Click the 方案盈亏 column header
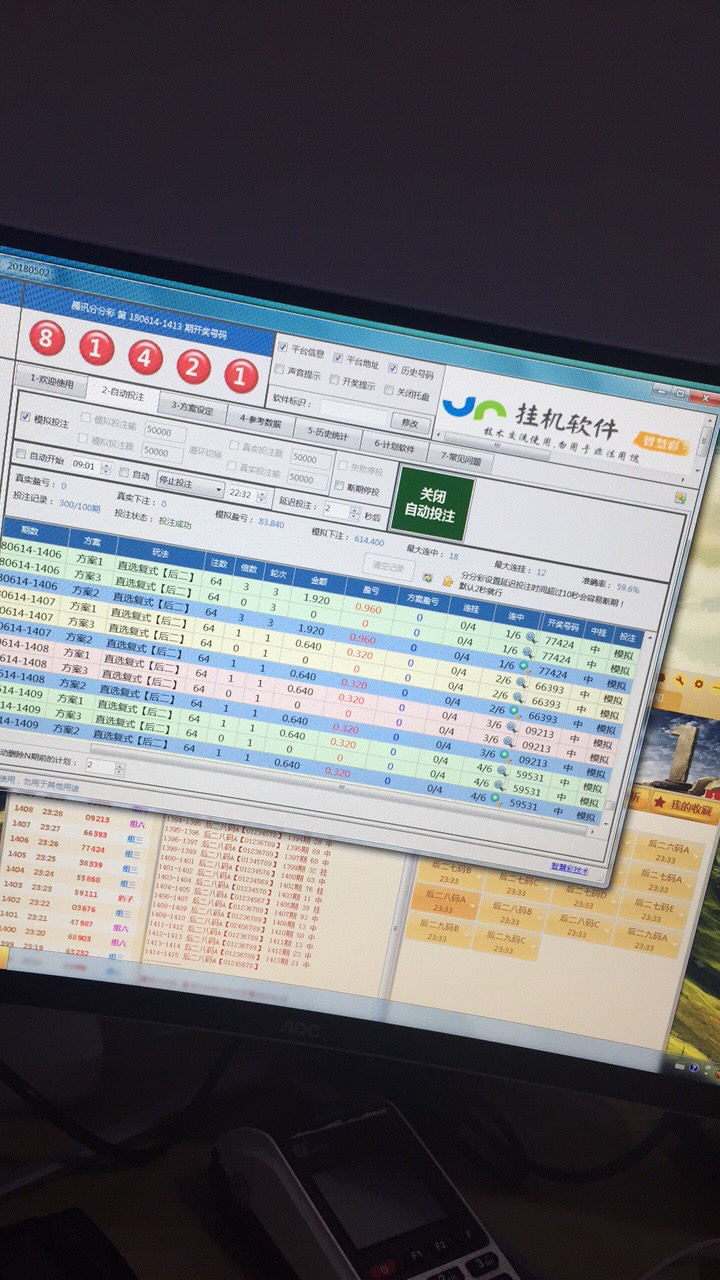This screenshot has height=1280, width=720. 420,599
